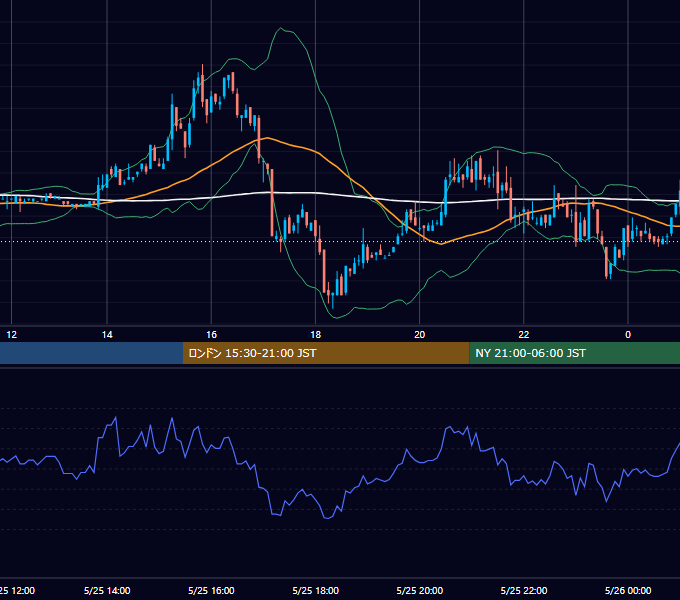680x600 pixels.
Task: Click the 14 hour axis label
Action: [x=107, y=335]
